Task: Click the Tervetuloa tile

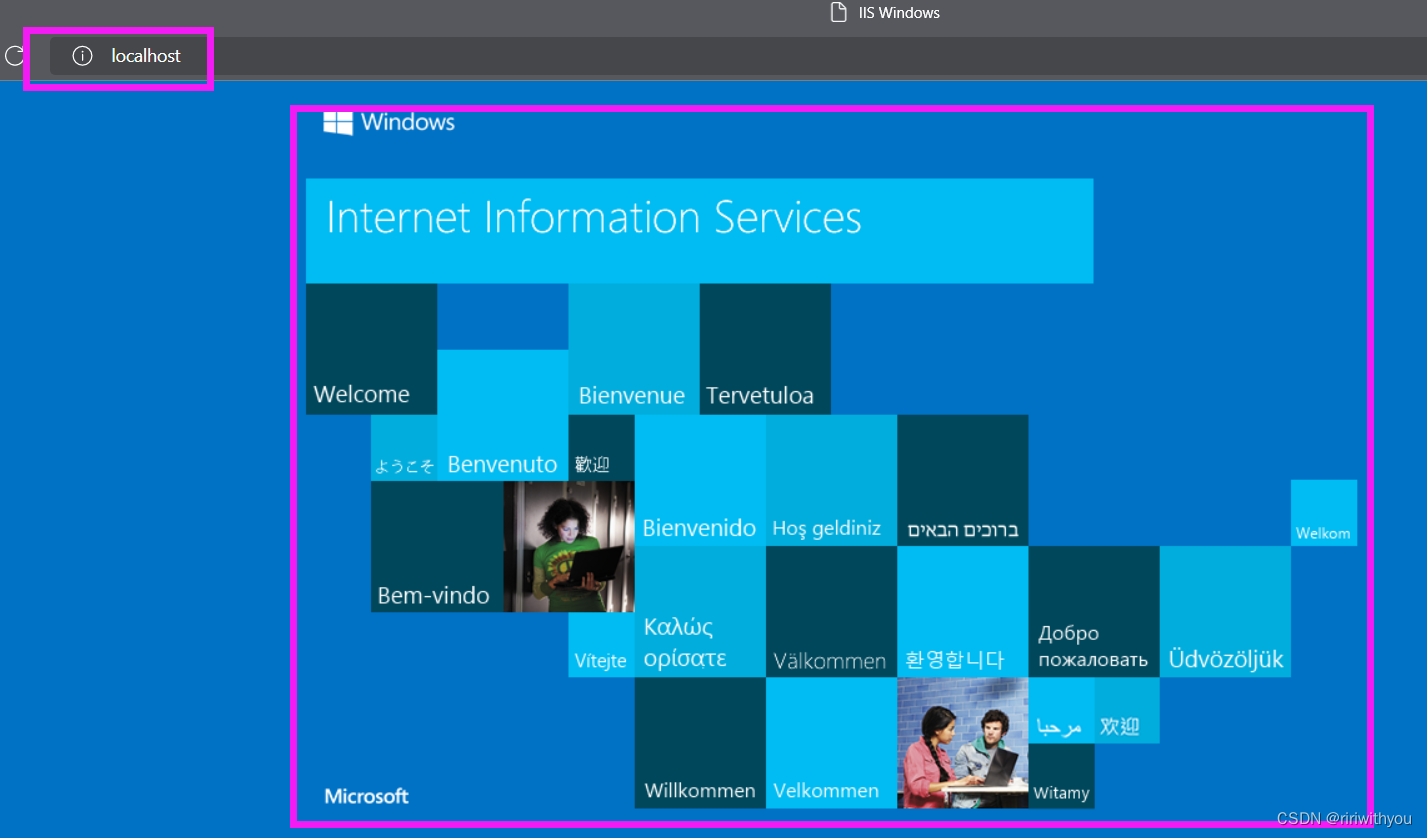Action: pyautogui.click(x=765, y=349)
